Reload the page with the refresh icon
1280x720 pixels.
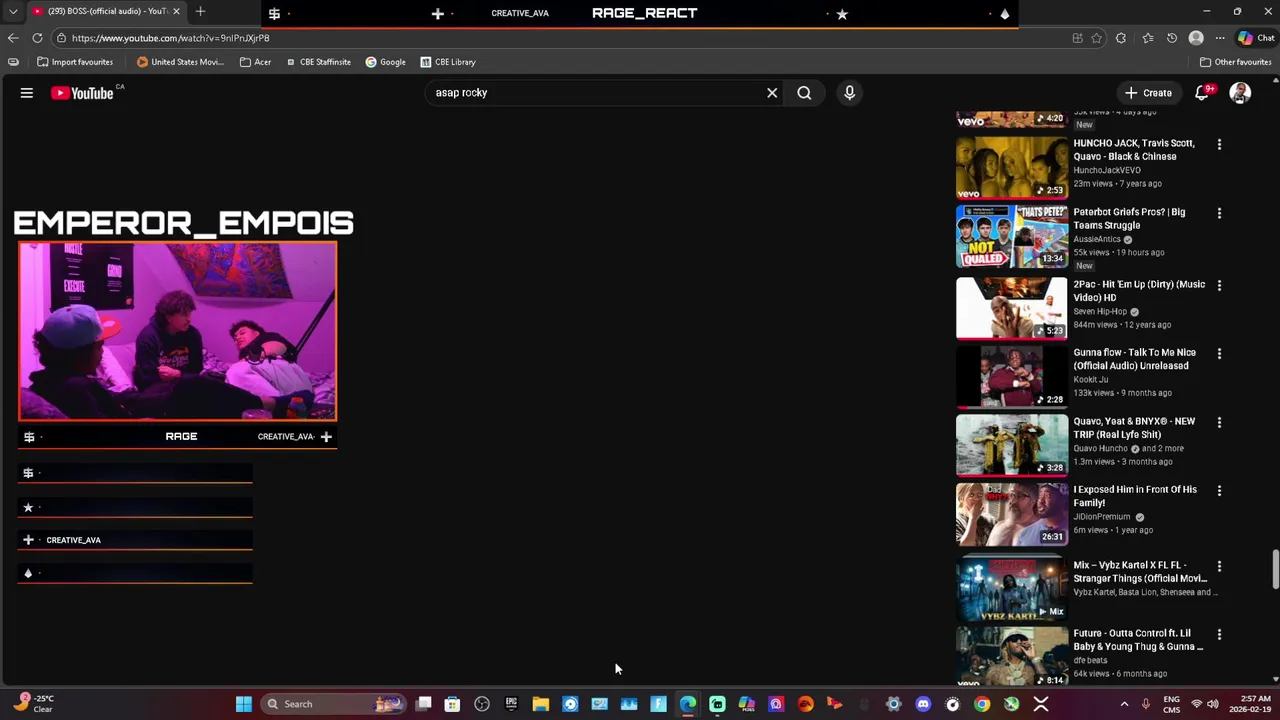click(37, 38)
